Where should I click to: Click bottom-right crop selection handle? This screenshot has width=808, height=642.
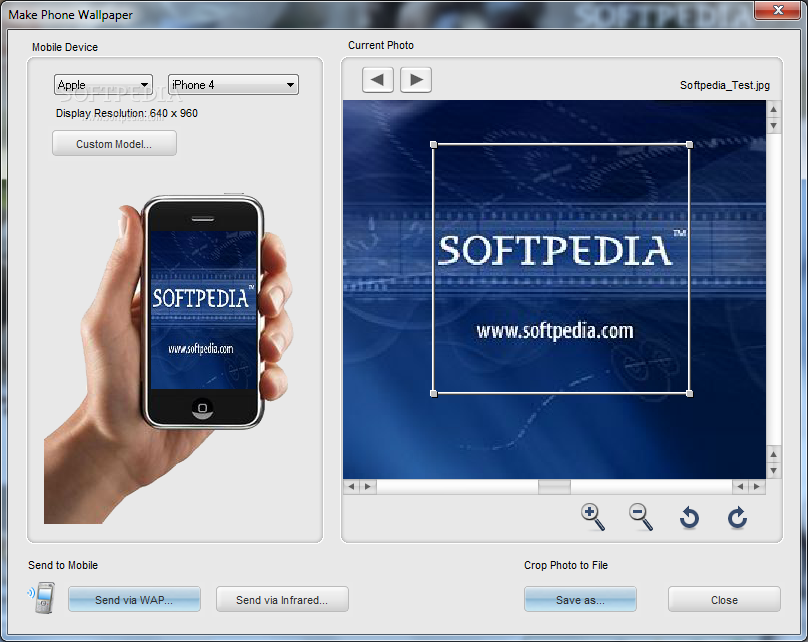(x=689, y=394)
